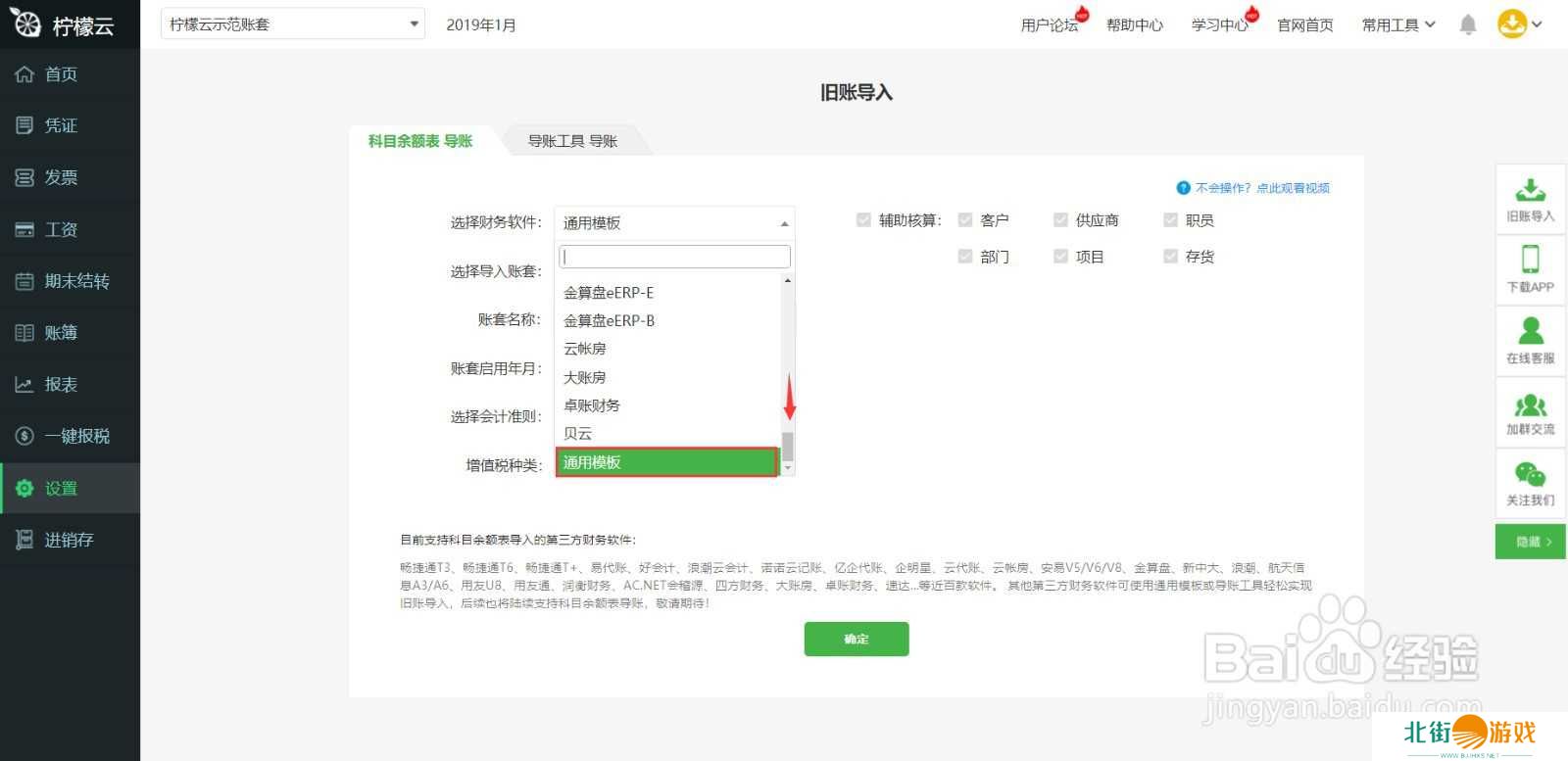This screenshot has height=761, width=1568.
Task: Open 设置 in the left sidebar
Action: 61,488
